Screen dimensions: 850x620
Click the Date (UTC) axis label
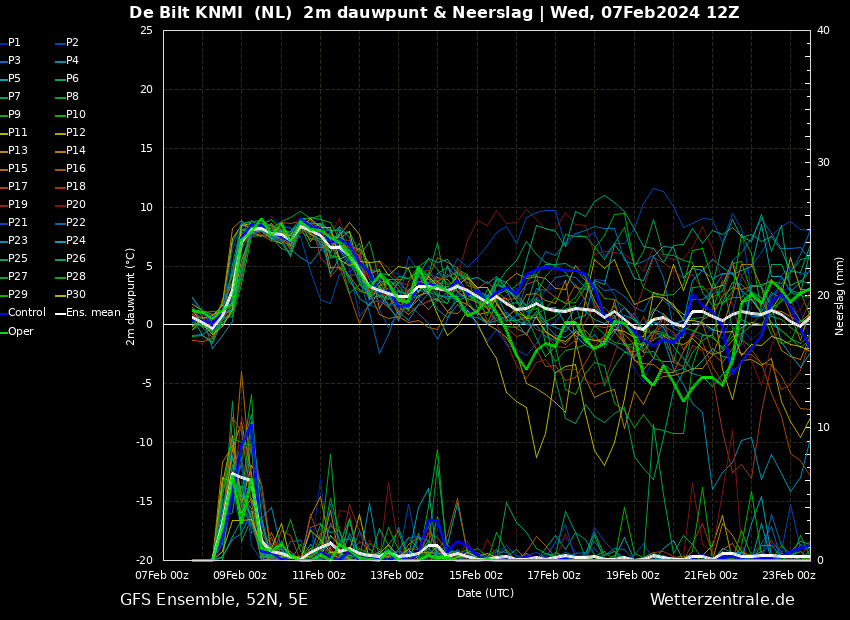(485, 593)
